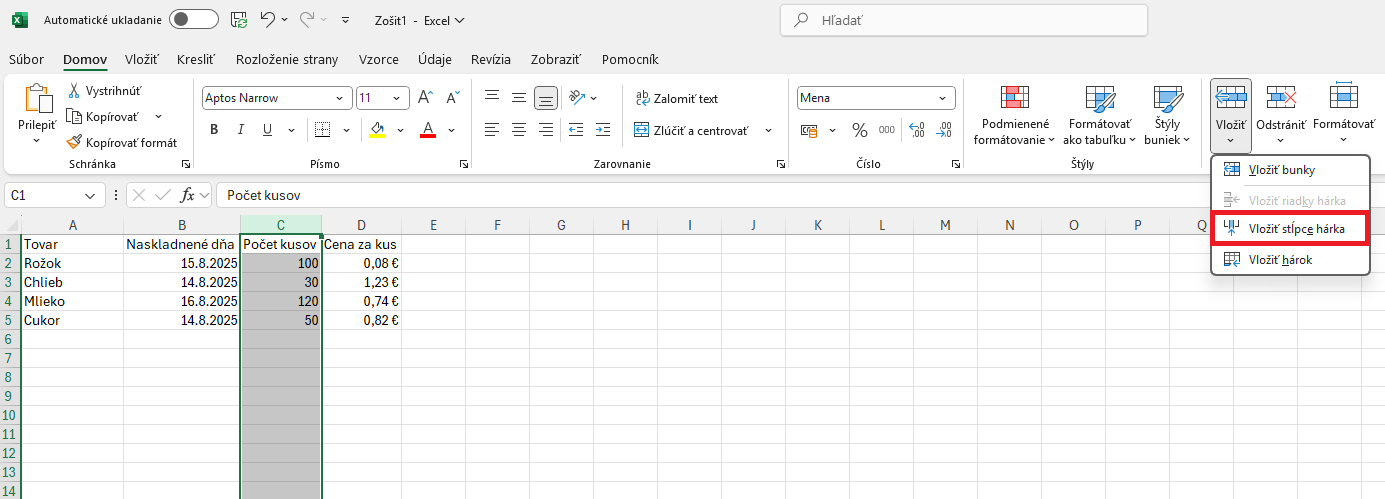Click the text Orientation icon
This screenshot has width=1385, height=499.
577,98
